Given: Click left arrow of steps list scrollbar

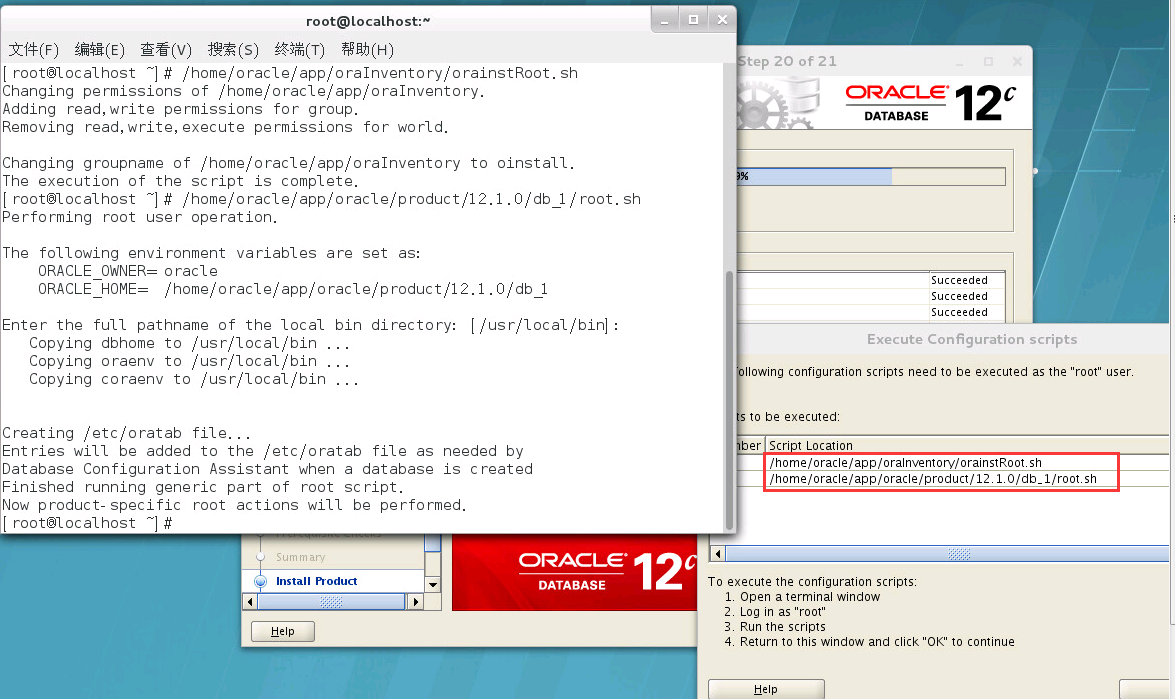Looking at the screenshot, I should pyautogui.click(x=250, y=602).
